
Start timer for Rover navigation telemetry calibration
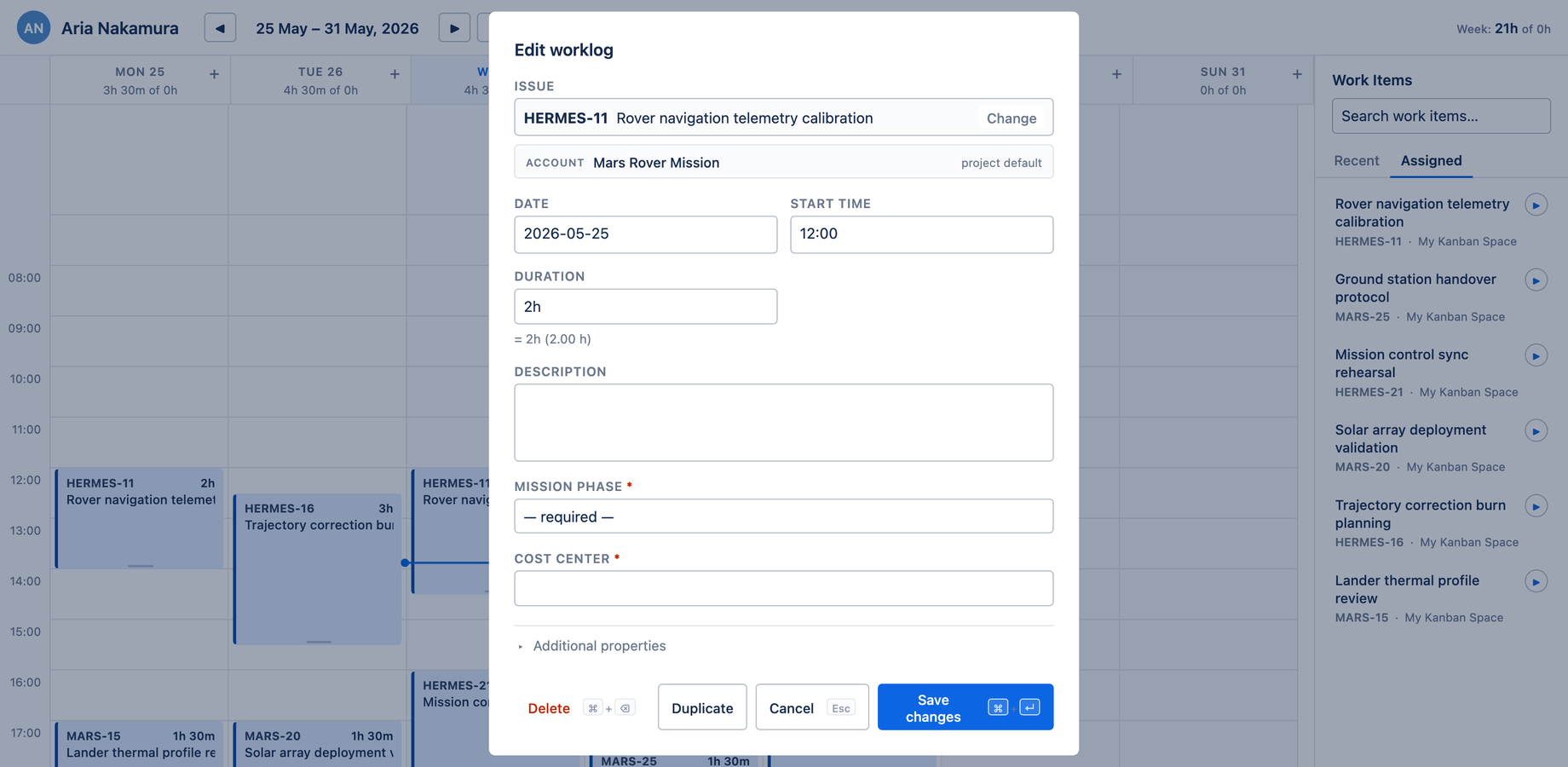pyautogui.click(x=1536, y=205)
